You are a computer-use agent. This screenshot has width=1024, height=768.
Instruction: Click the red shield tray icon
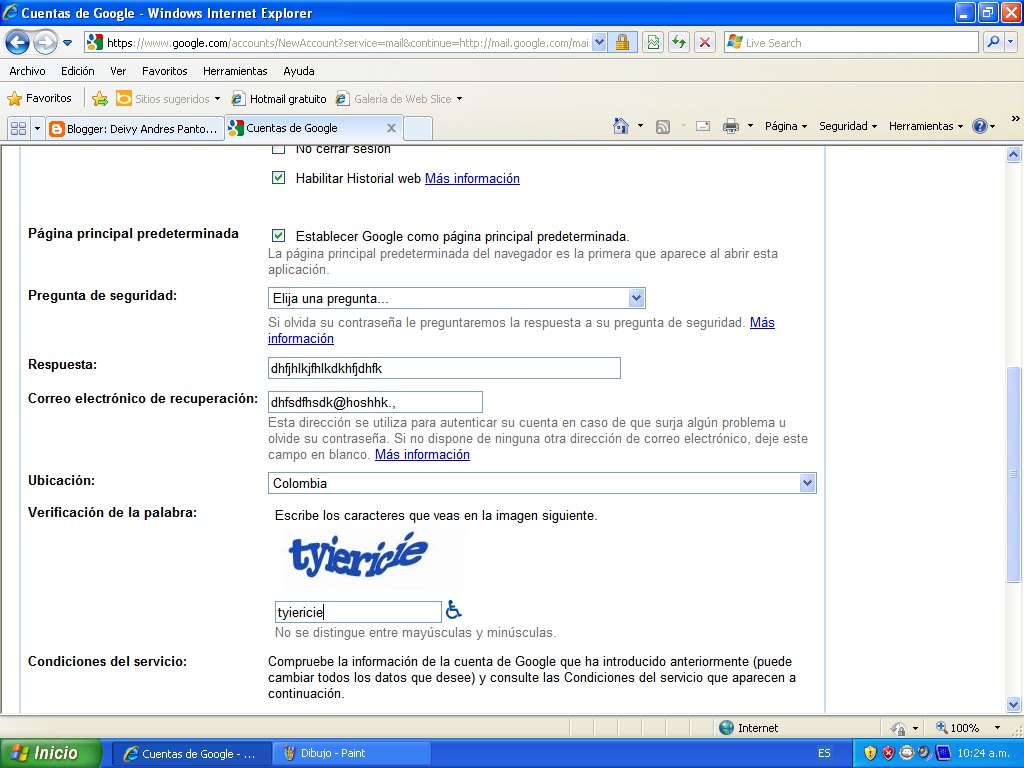click(x=888, y=753)
